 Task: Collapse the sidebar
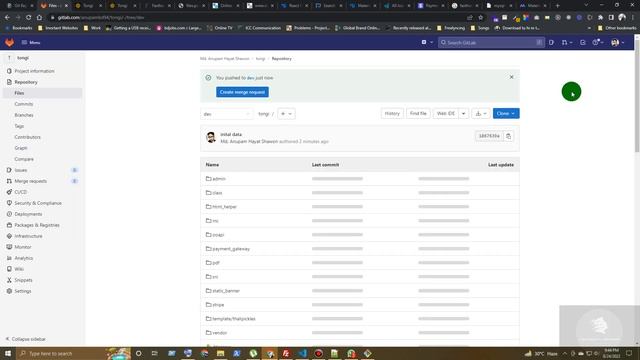click(25, 339)
